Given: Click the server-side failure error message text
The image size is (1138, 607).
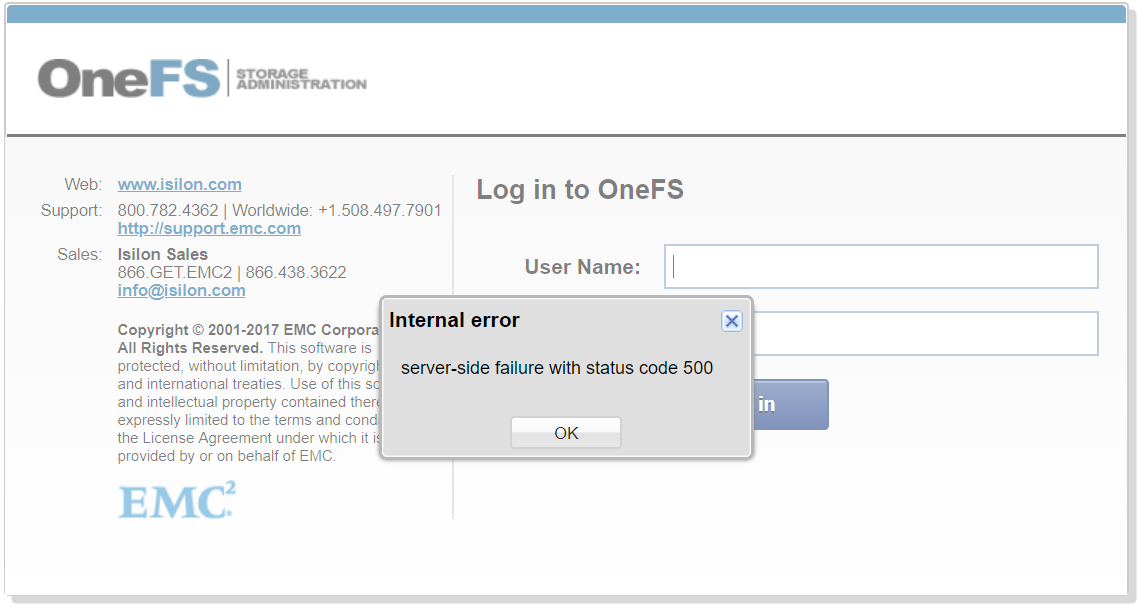Looking at the screenshot, I should pyautogui.click(x=555, y=368).
